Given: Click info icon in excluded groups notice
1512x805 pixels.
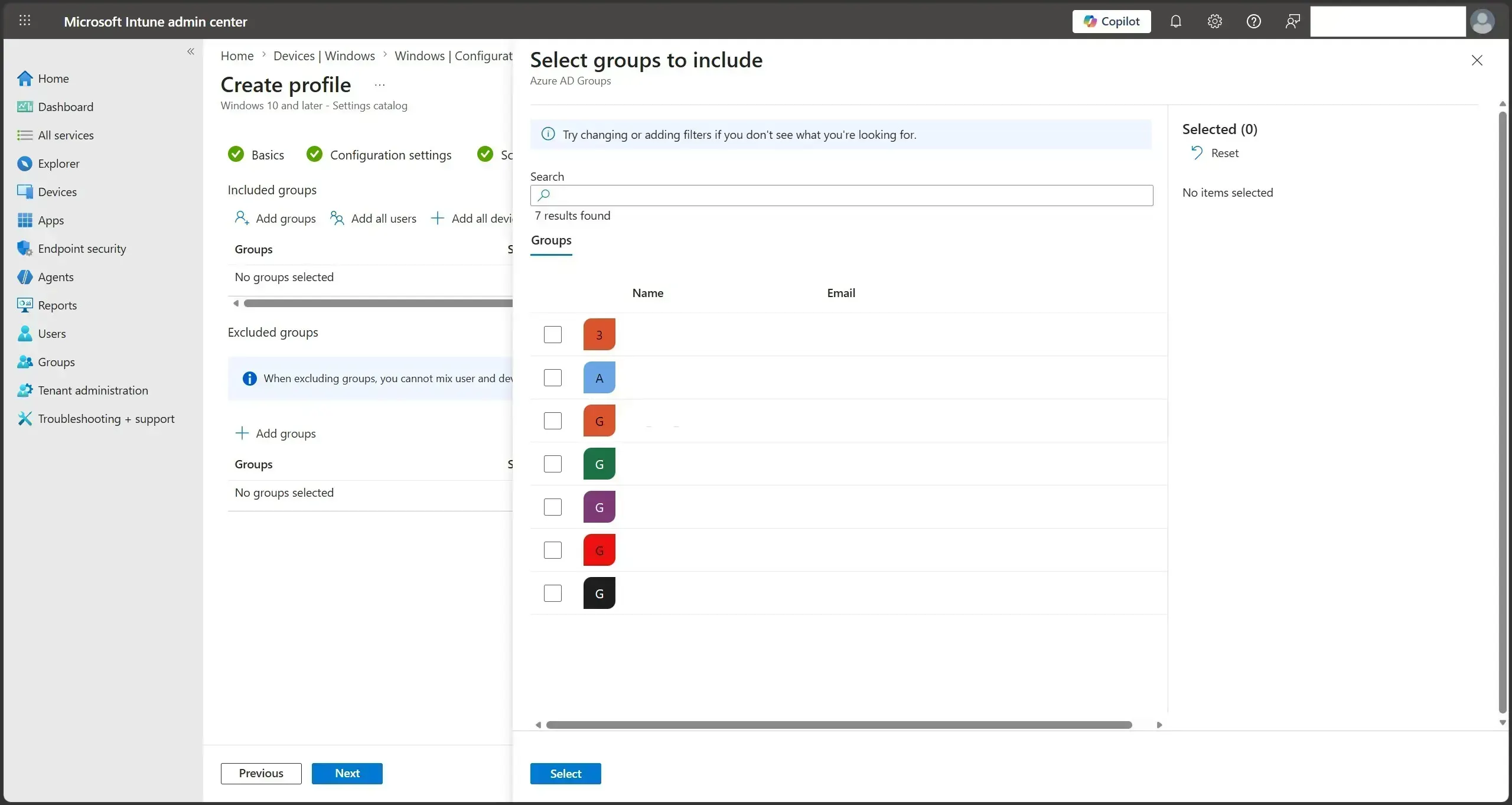Looking at the screenshot, I should point(250,379).
